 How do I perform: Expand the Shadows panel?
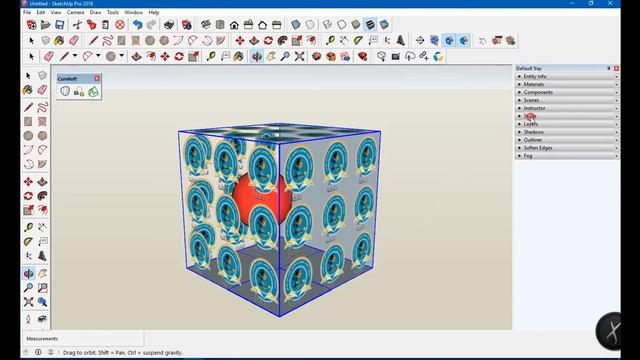point(567,132)
